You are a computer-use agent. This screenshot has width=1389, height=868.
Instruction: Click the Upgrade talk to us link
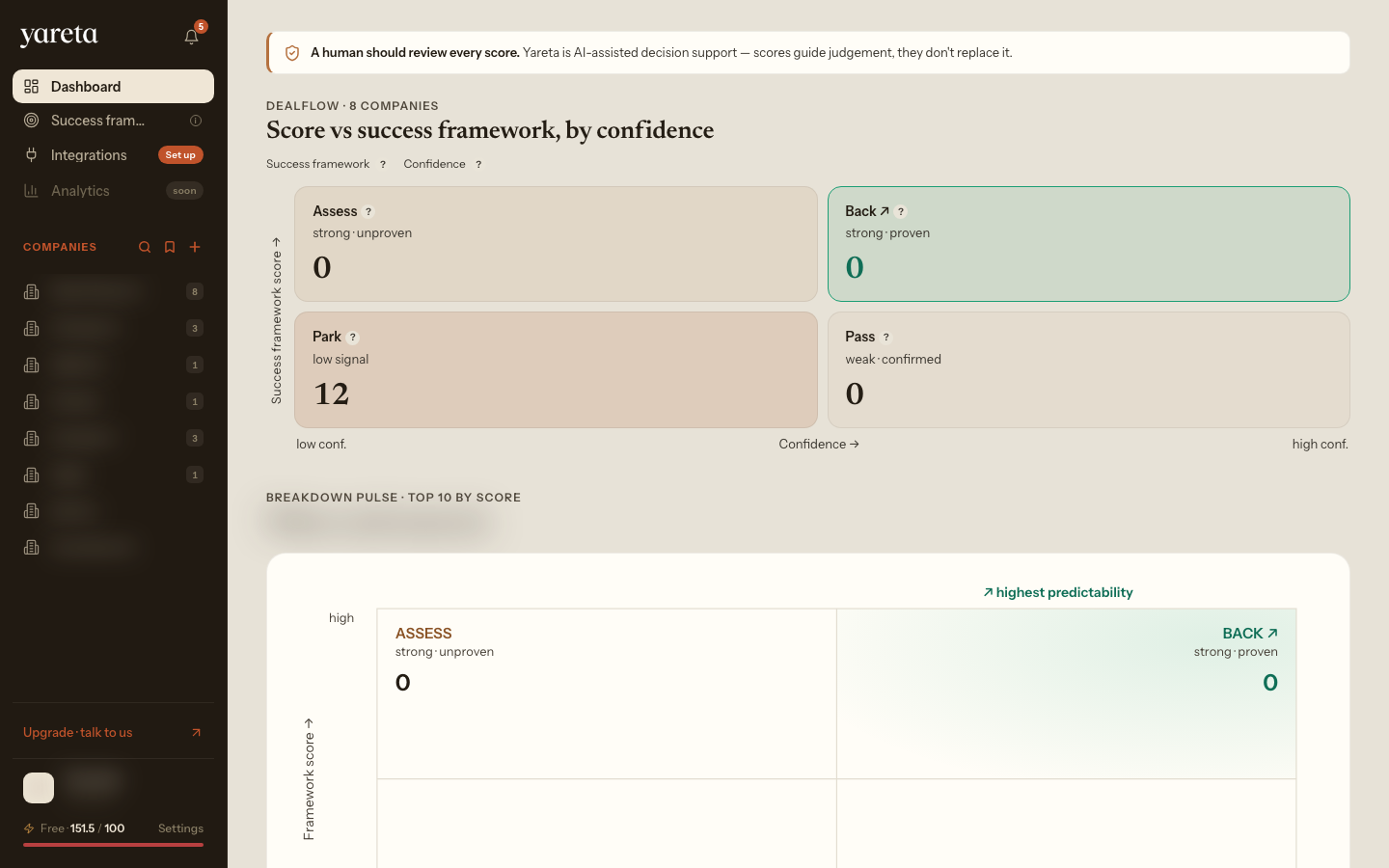click(78, 733)
